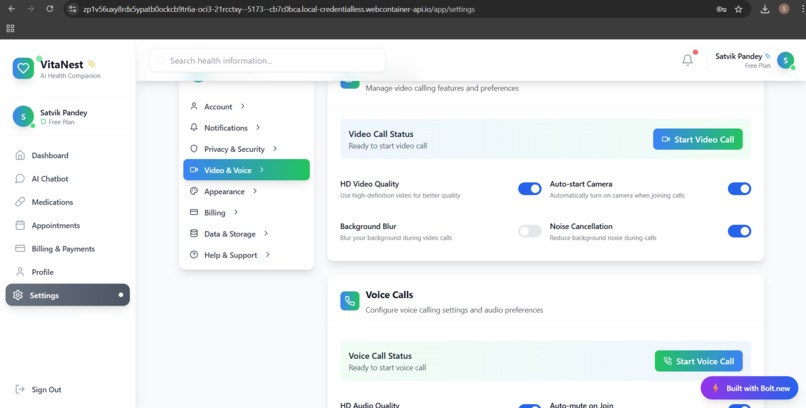Expand Account chevron arrow
This screenshot has width=806, height=408.
pyautogui.click(x=243, y=106)
